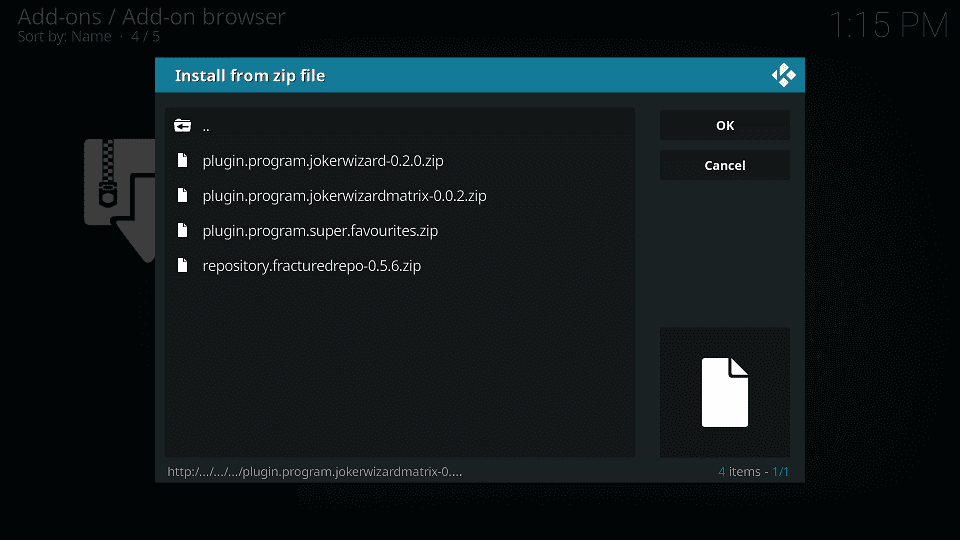Click file icon beside plugin.program.super.favourites.zip
The width and height of the screenshot is (960, 540).
tap(182, 230)
